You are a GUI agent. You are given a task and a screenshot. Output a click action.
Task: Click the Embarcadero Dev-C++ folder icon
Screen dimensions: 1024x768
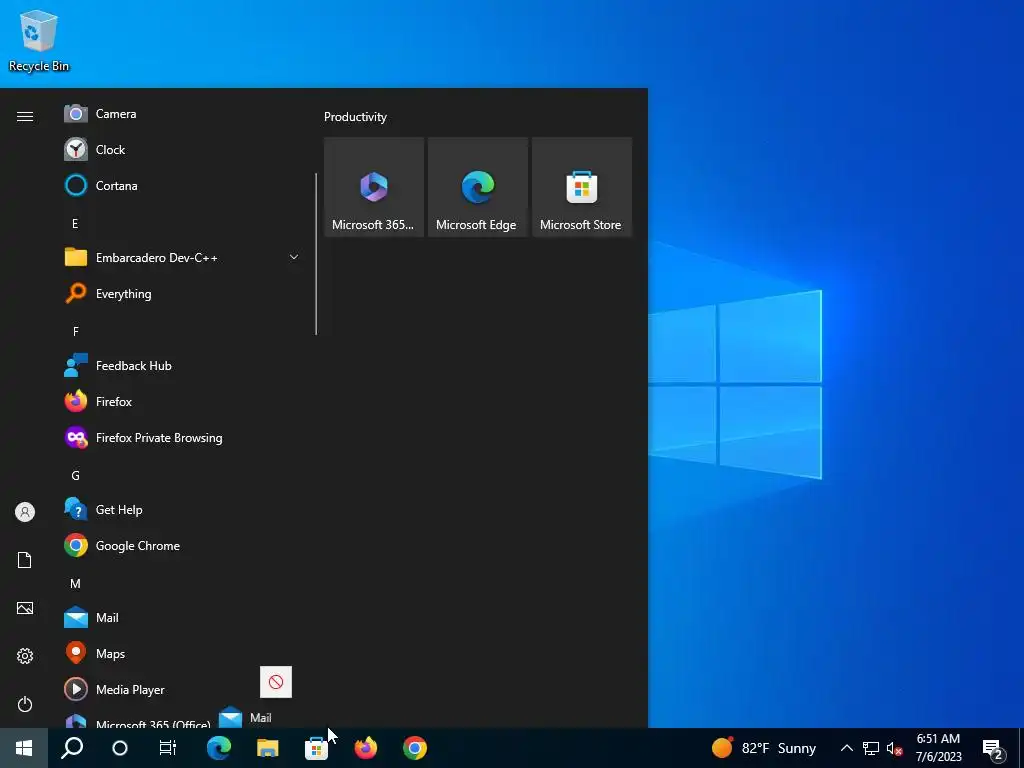pyautogui.click(x=76, y=257)
